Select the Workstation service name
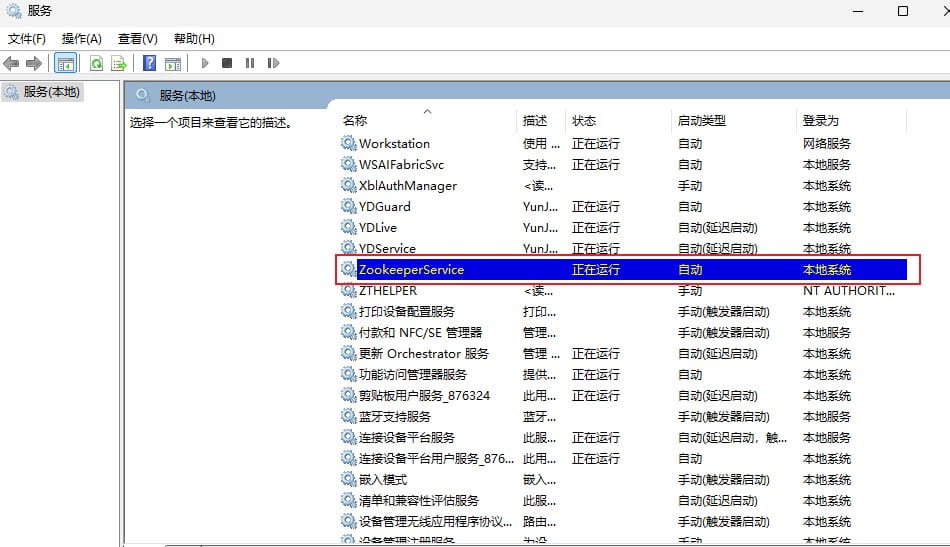 pos(394,144)
